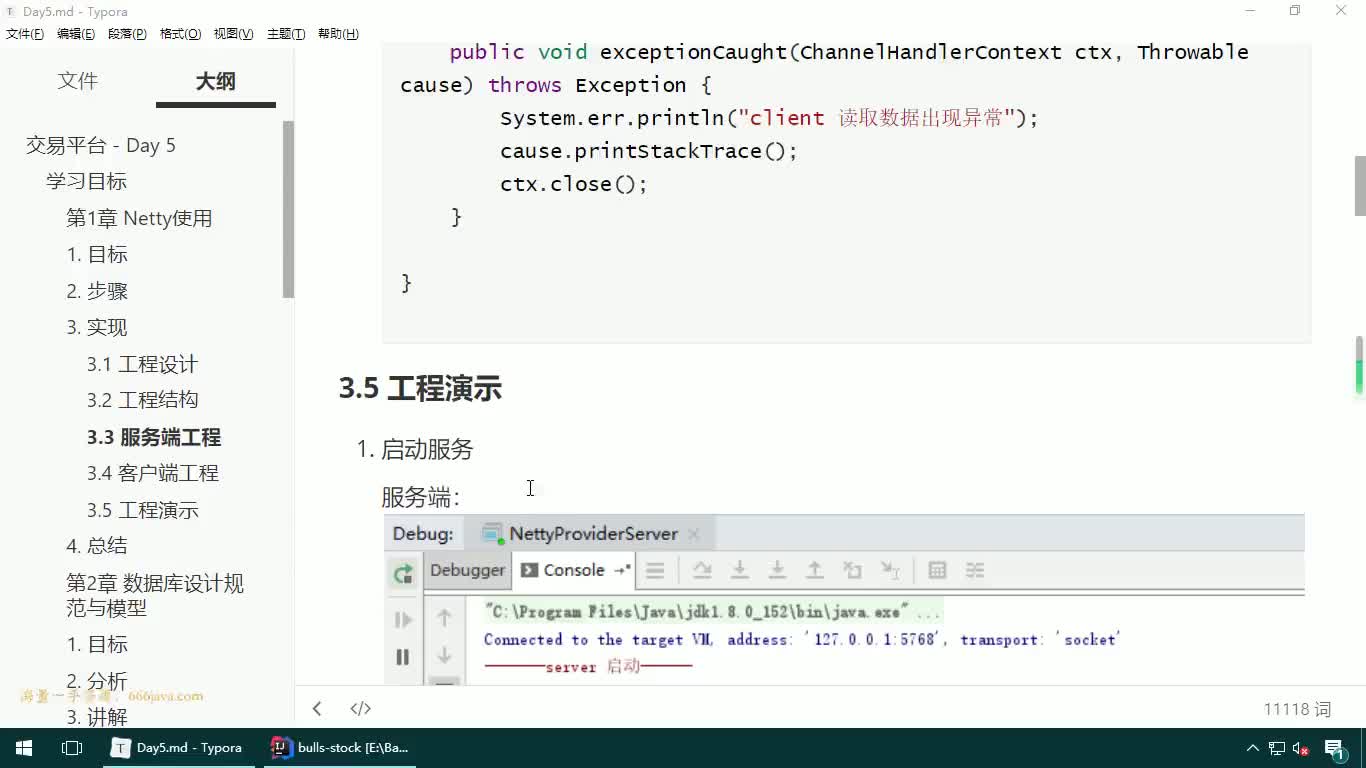Go to outline item 交易平台 - Day 5

101,145
